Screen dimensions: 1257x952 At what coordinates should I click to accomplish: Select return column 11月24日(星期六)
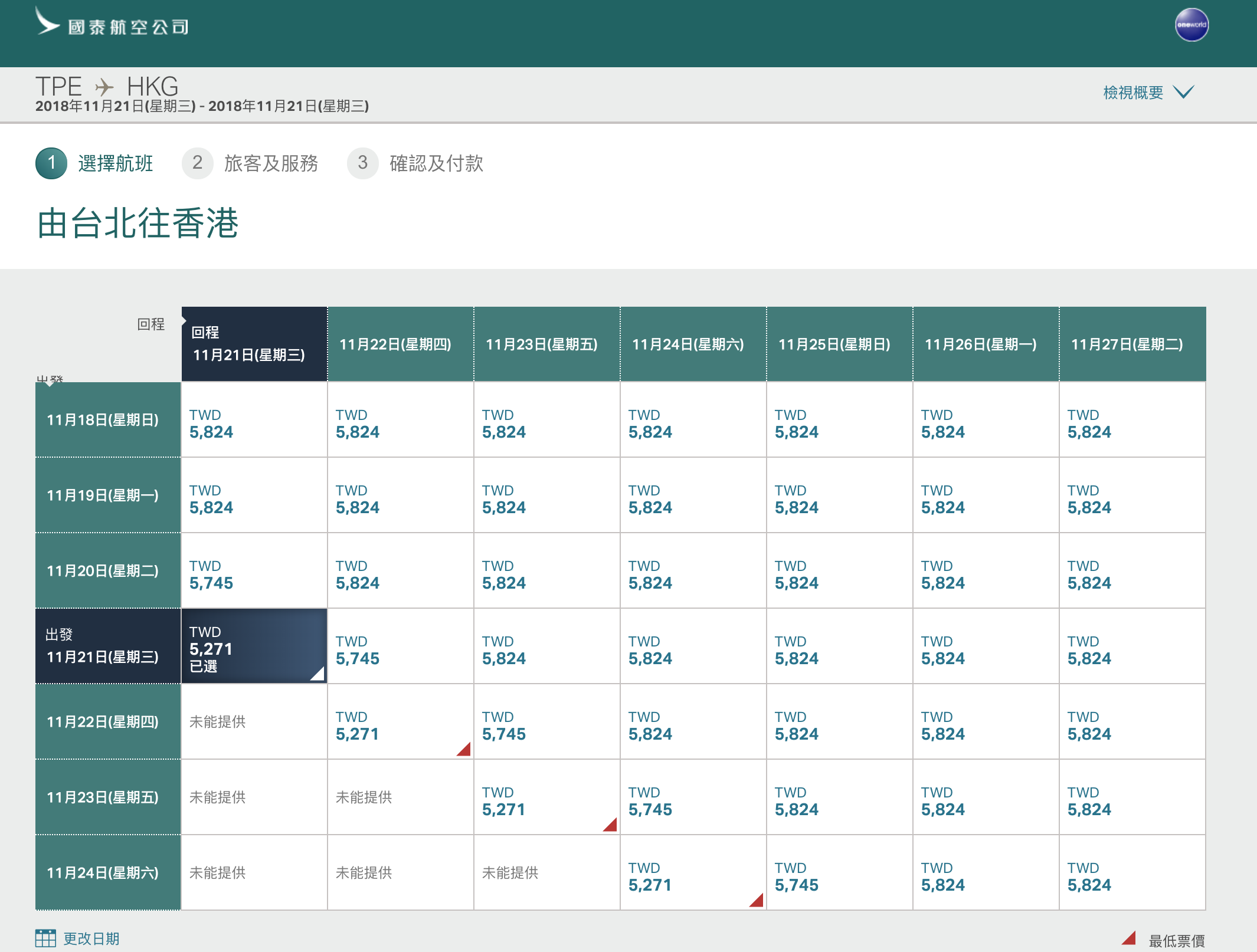click(693, 344)
